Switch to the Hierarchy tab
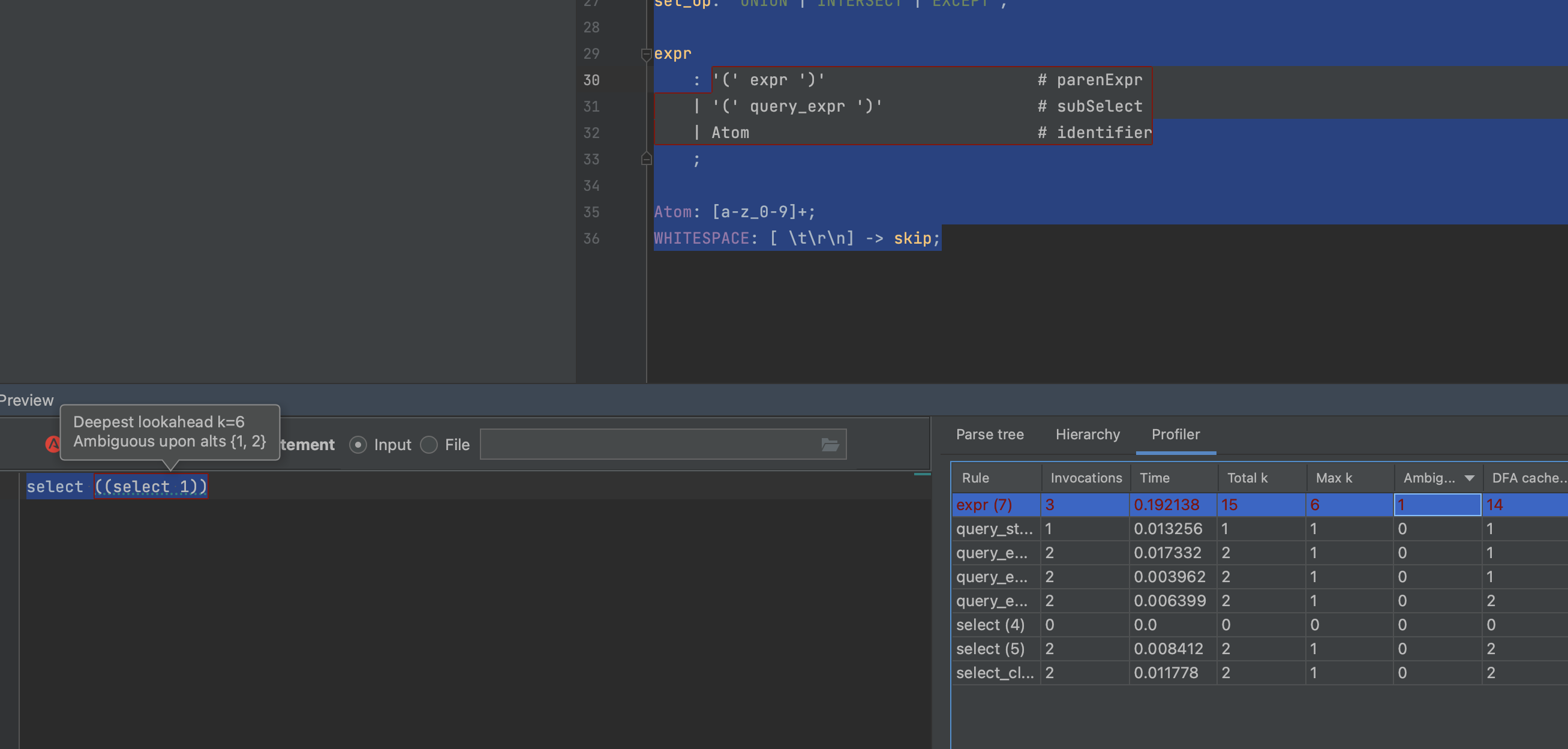 (x=1087, y=434)
